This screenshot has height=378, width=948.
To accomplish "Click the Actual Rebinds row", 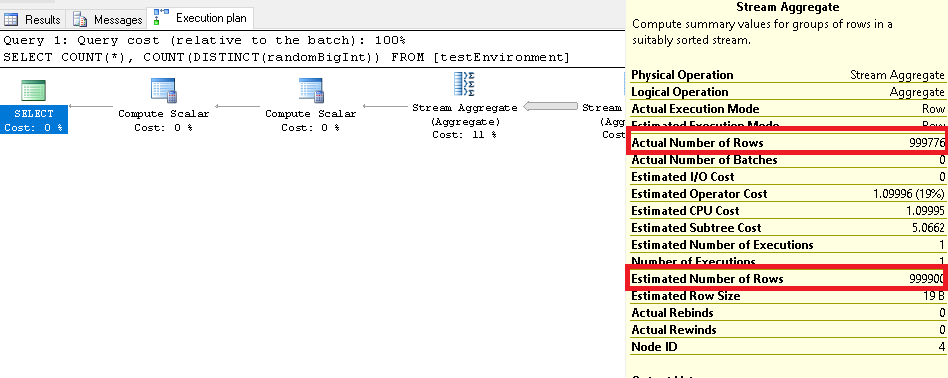I will (788, 313).
